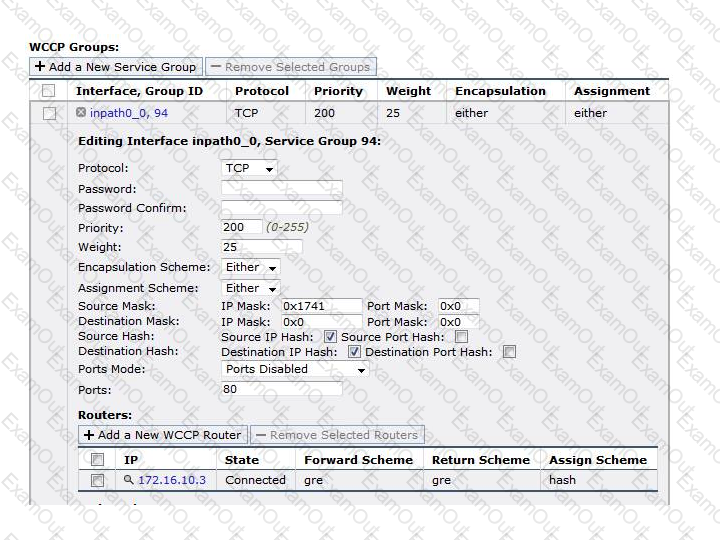
Task: Click the Encapsulation column header
Action: click(x=500, y=91)
